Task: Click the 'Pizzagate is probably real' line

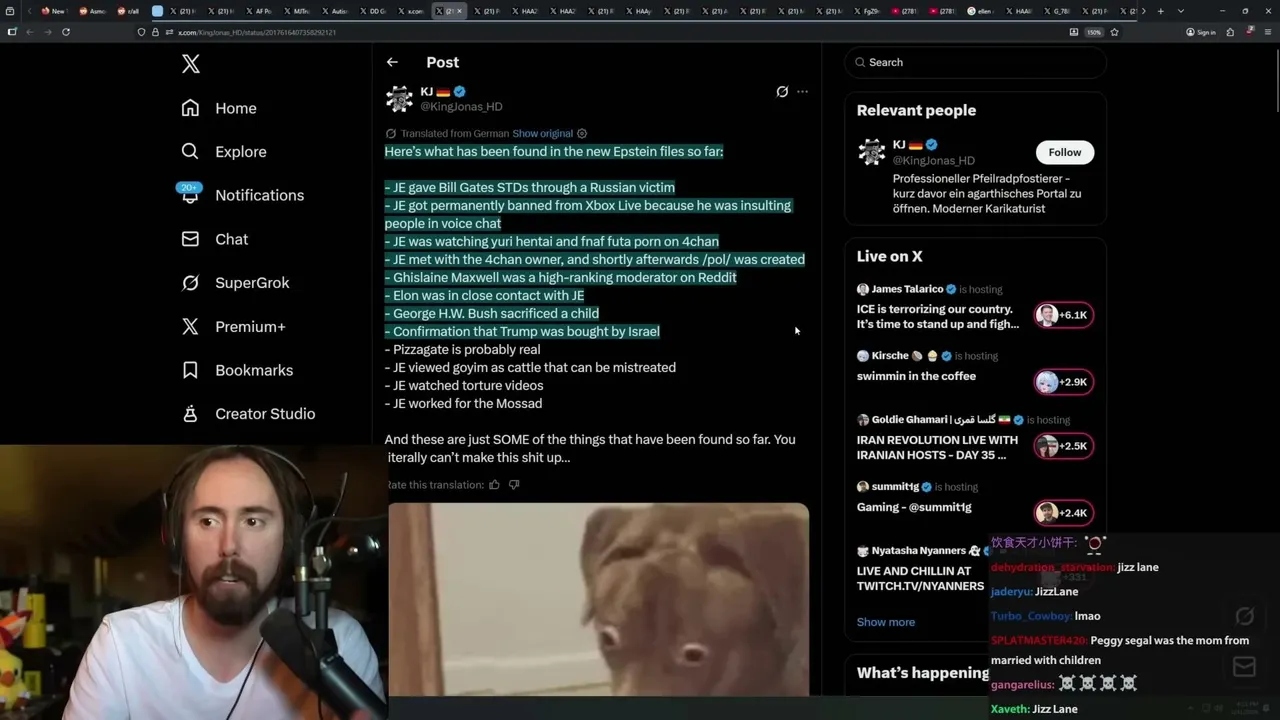Action: coord(462,349)
